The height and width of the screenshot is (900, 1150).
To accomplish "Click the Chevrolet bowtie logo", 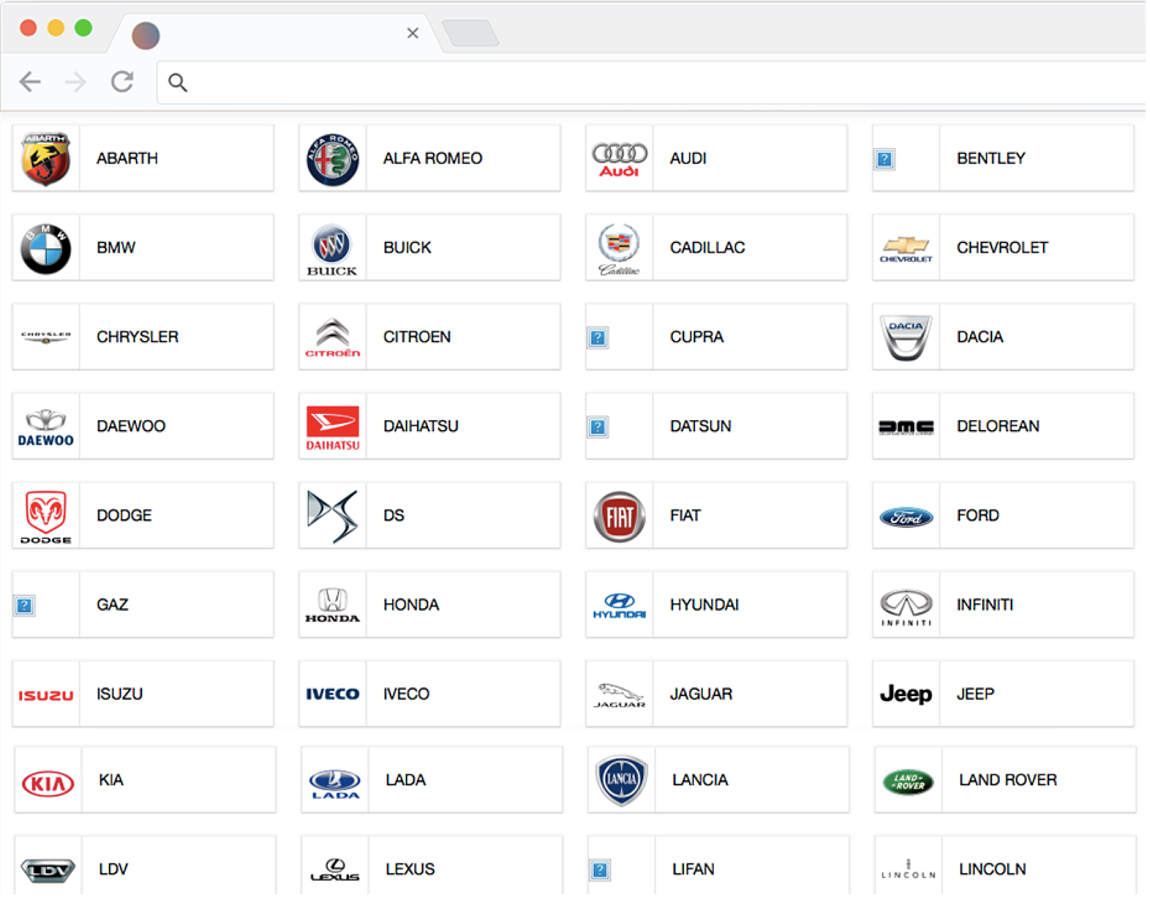I will tap(906, 249).
